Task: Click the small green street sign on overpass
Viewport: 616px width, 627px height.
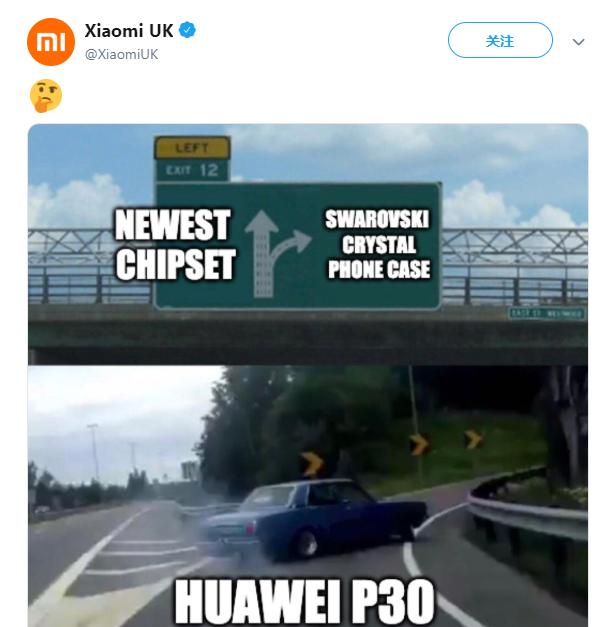Action: (546, 314)
